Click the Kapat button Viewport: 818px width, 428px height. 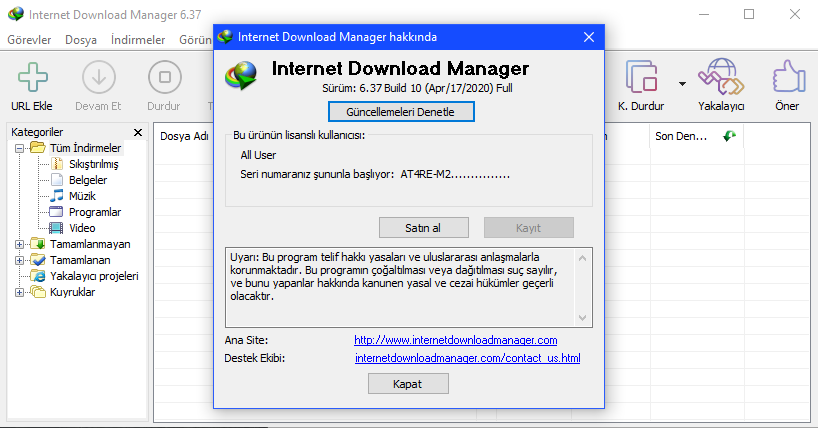pos(408,384)
